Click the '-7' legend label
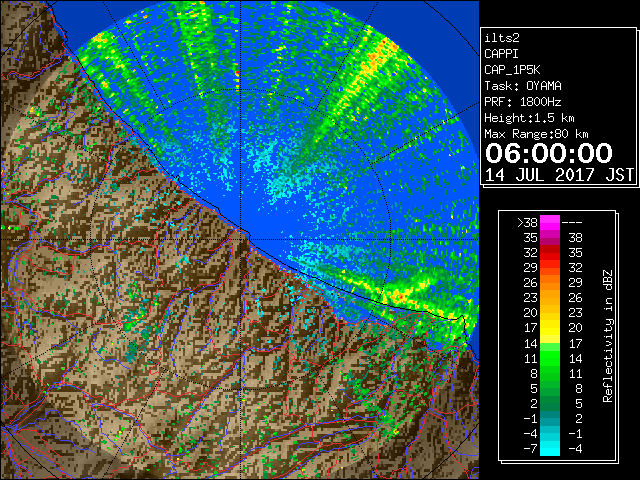 530,449
